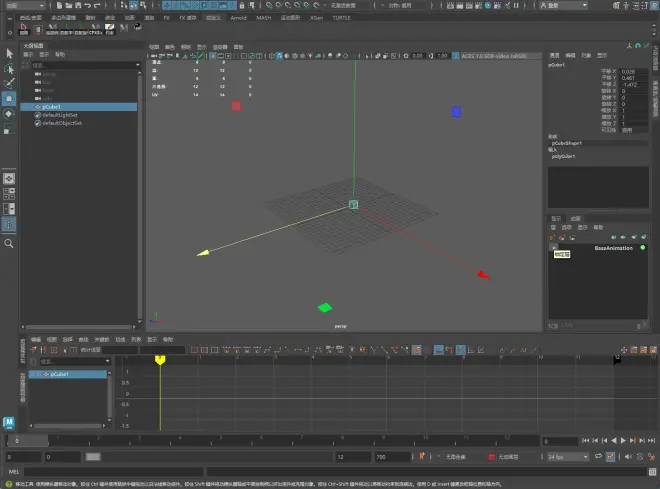660x489 pixels.
Task: Click the red manipulator handle in viewport
Action: (236, 105)
